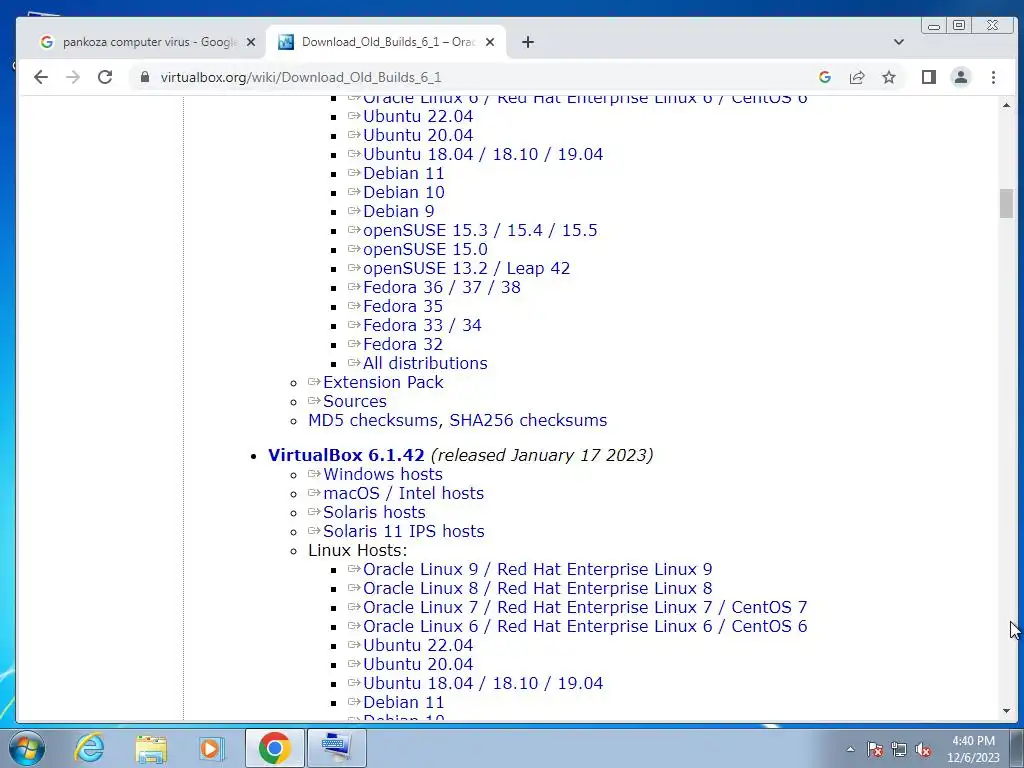Click Fedora 36 / 37 / 38 link

click(441, 287)
